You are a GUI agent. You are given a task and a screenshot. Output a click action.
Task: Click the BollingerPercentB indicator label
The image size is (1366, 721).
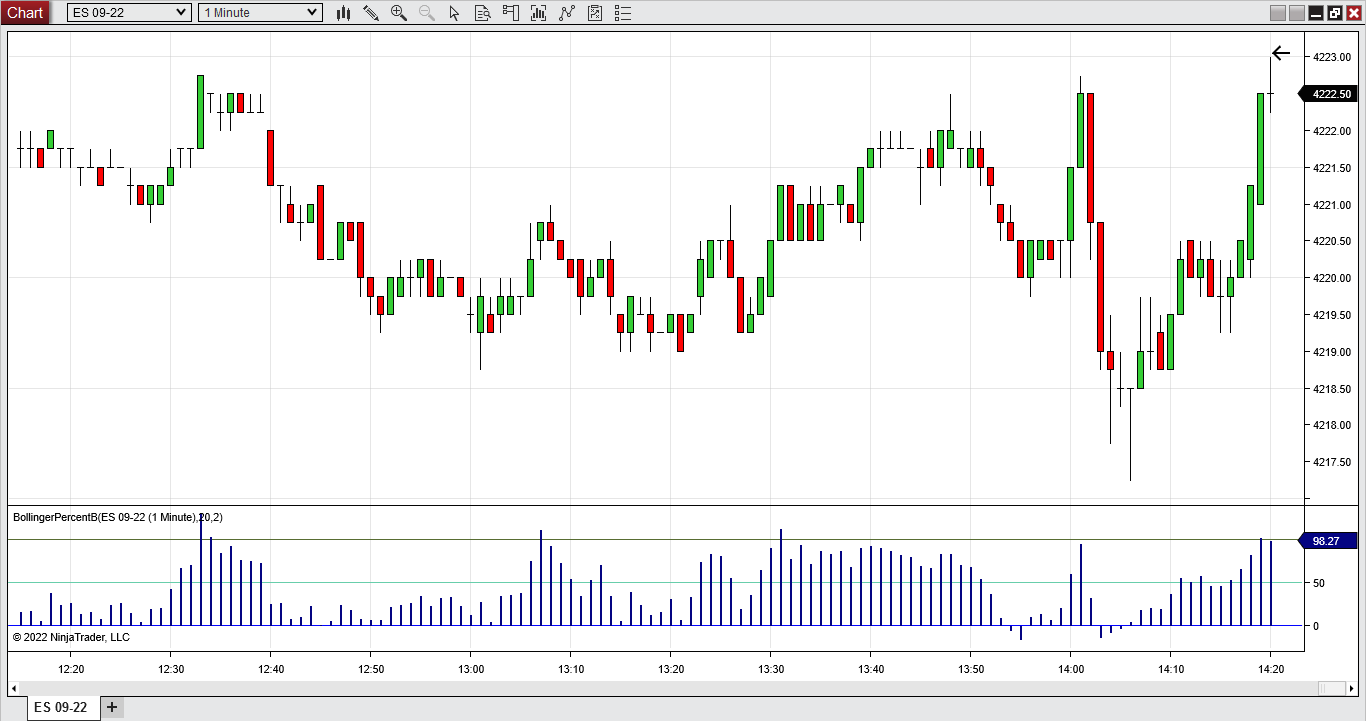coord(117,517)
